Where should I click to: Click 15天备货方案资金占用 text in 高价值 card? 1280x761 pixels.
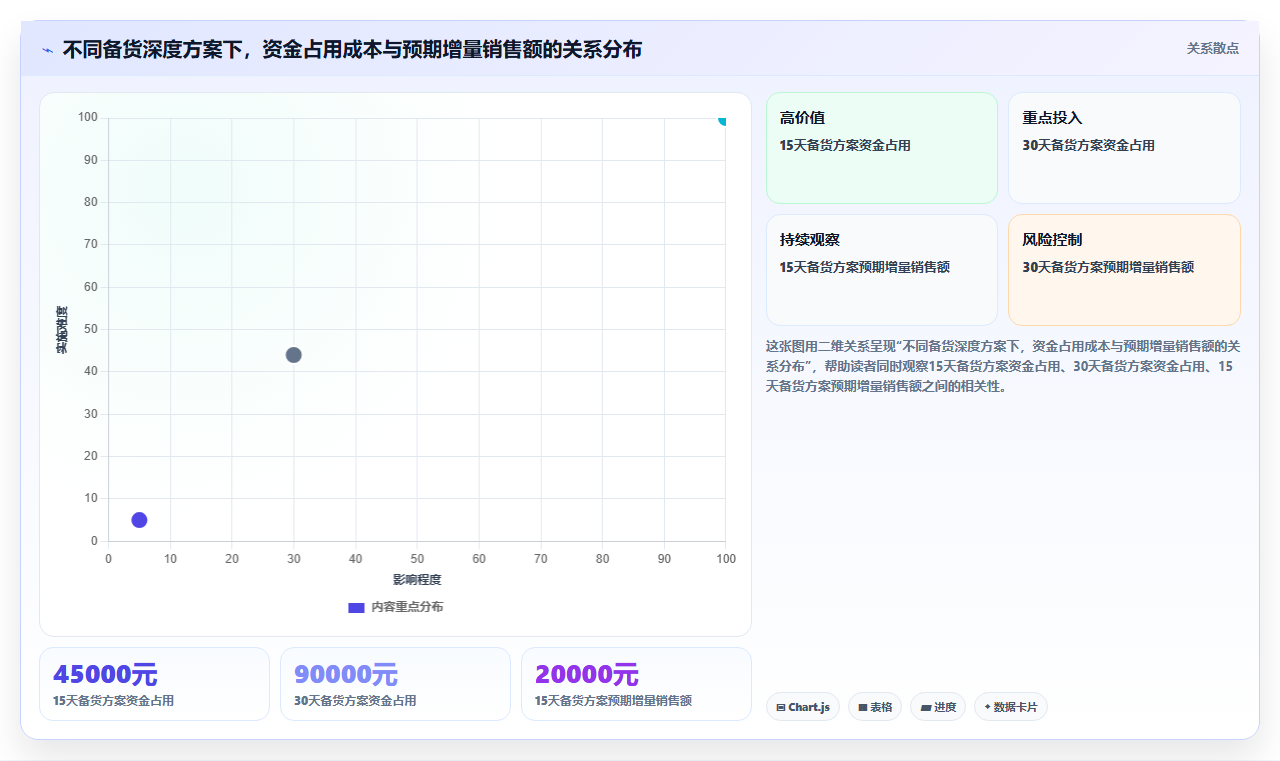tap(845, 146)
